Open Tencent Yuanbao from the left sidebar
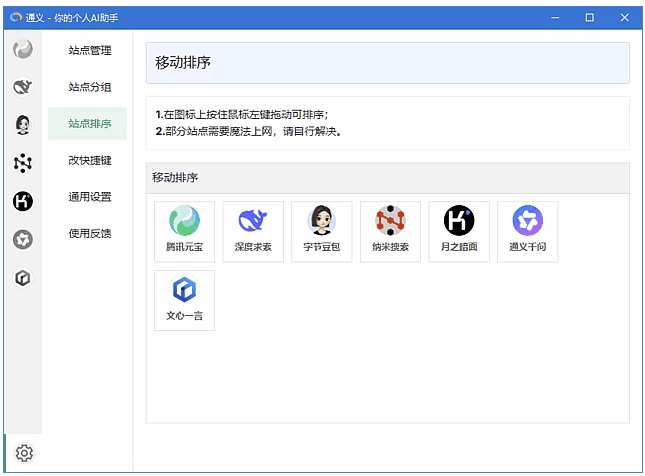The height and width of the screenshot is (476, 645). [x=23, y=49]
